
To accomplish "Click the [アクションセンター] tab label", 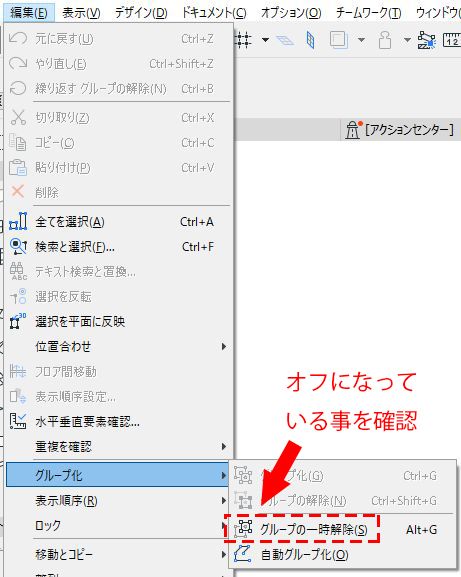I will coord(409,130).
